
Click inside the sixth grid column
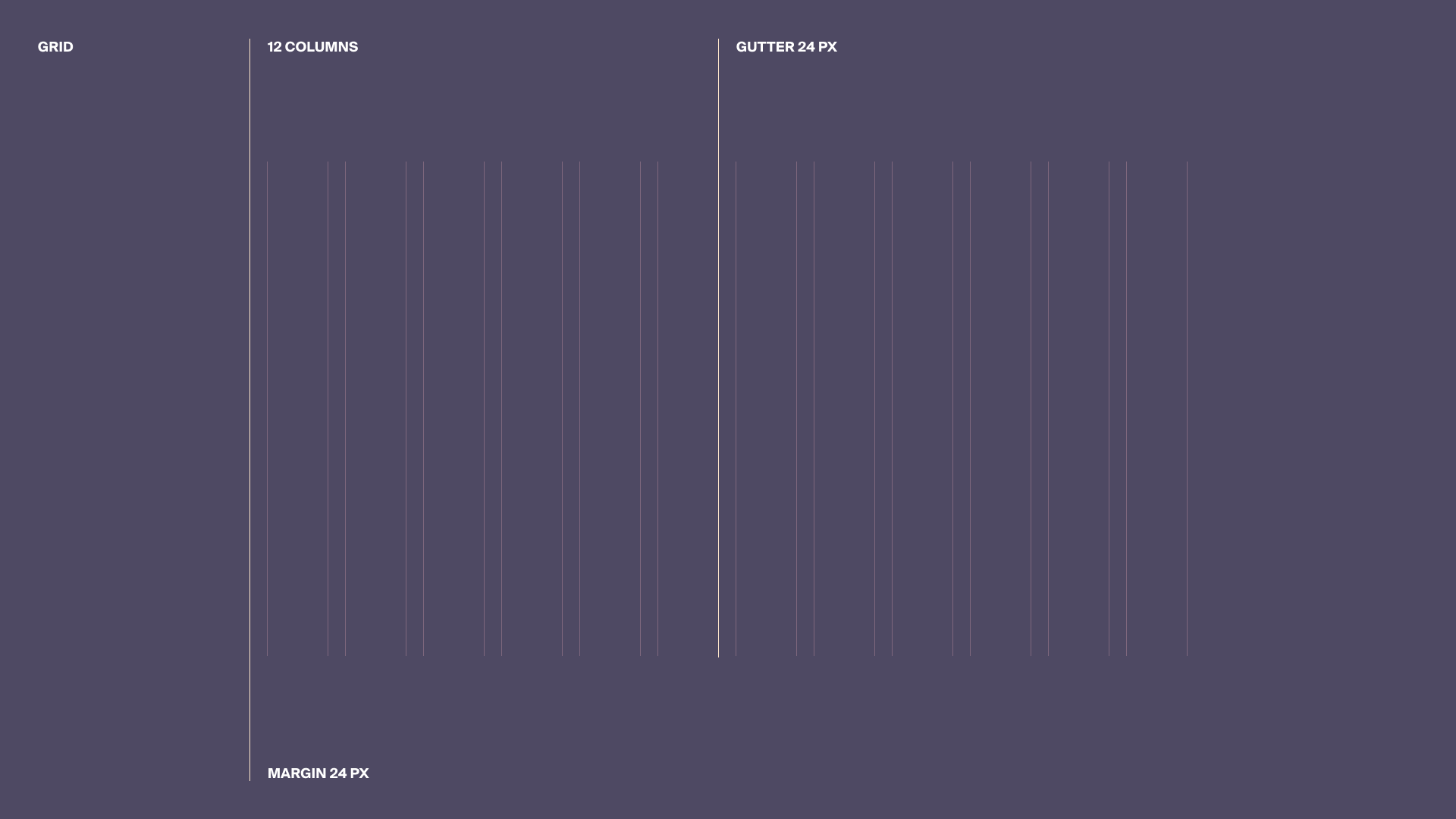(688, 409)
